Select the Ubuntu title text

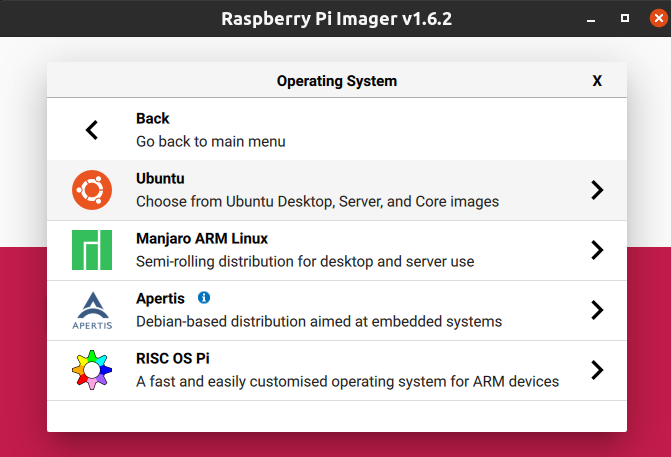coord(160,178)
